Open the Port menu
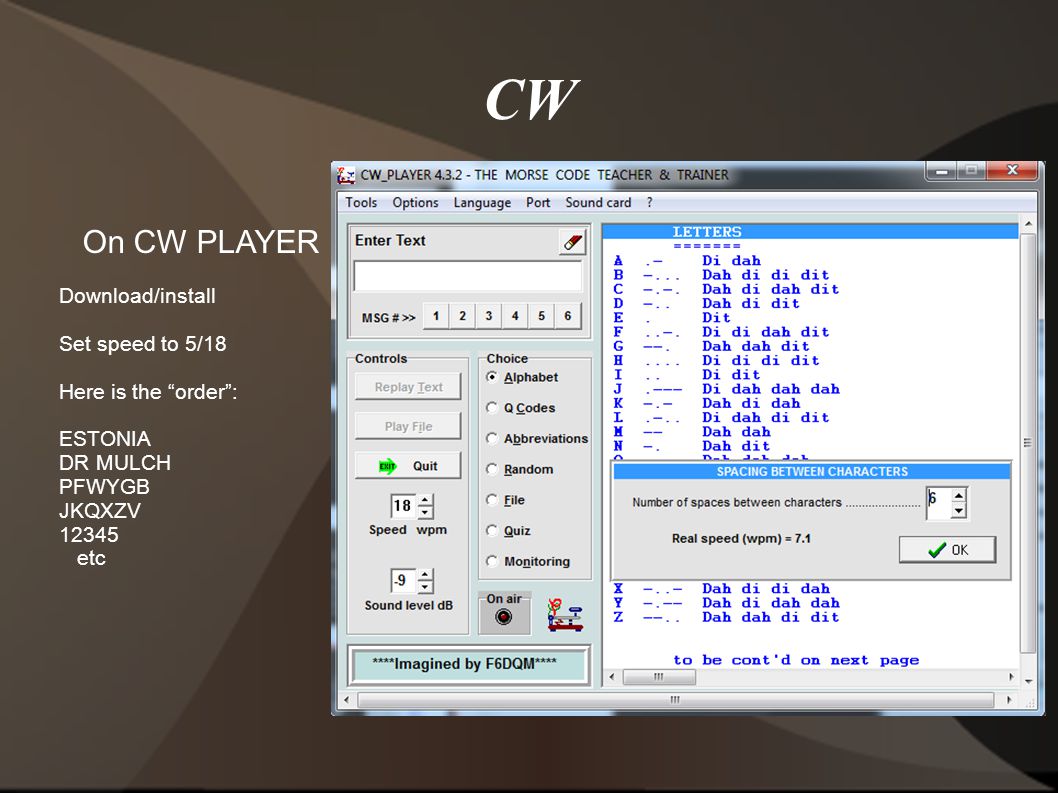The width and height of the screenshot is (1058, 793). tap(538, 202)
